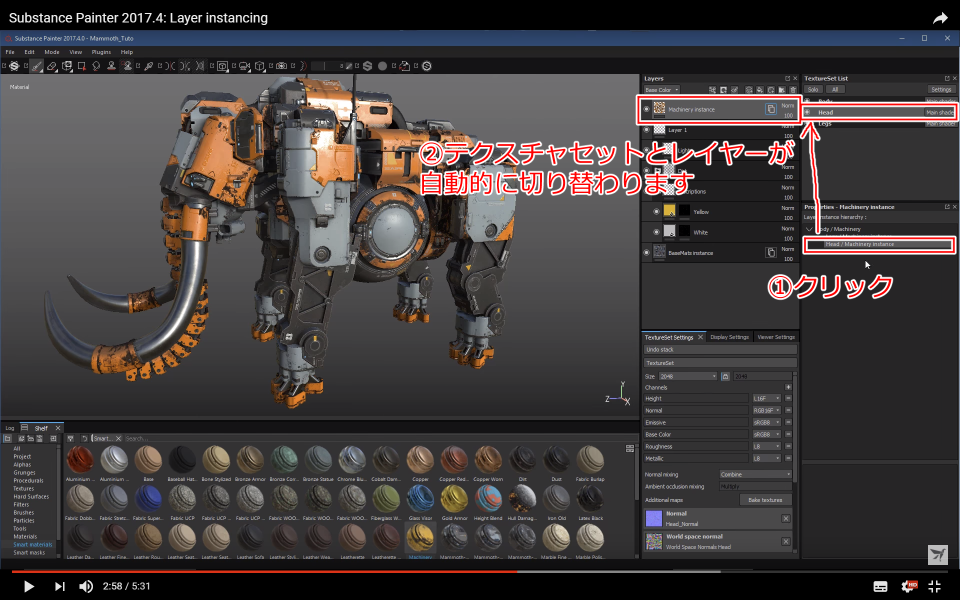Viewport: 960px width, 600px height.
Task: Toggle the shelf grid view size icon
Action: pos(629,448)
